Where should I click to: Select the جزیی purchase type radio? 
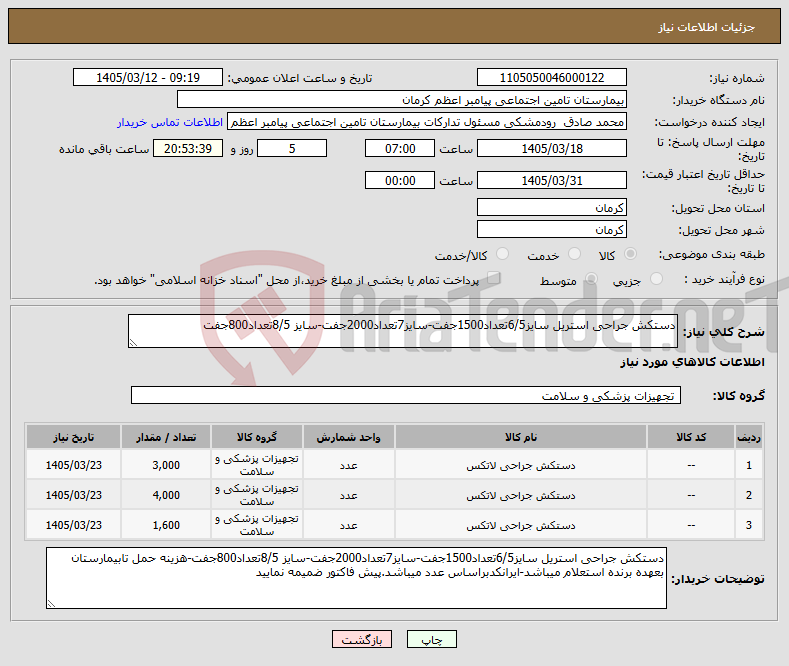tap(656, 279)
